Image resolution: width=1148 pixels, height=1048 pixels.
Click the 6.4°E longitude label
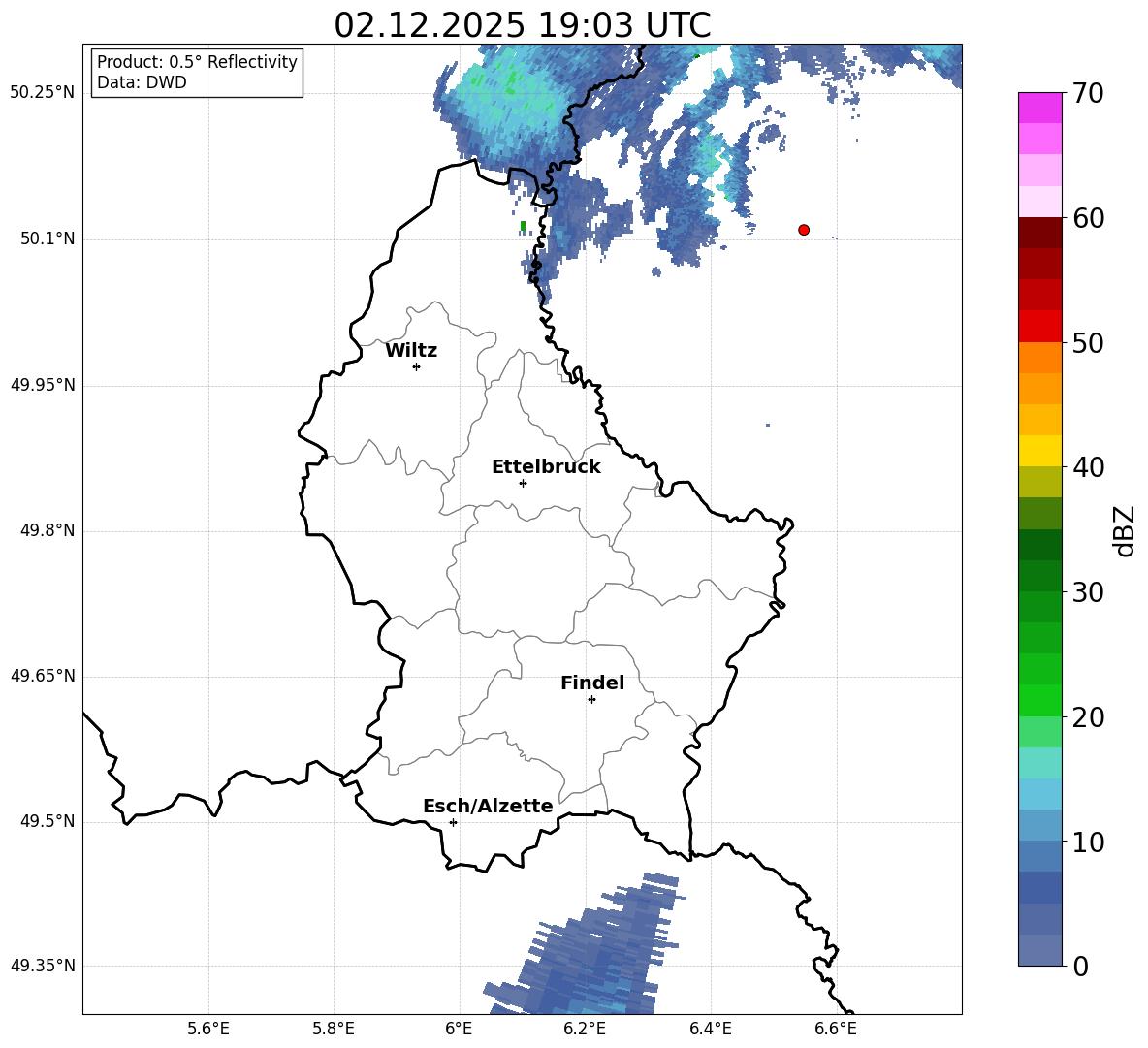click(710, 1029)
